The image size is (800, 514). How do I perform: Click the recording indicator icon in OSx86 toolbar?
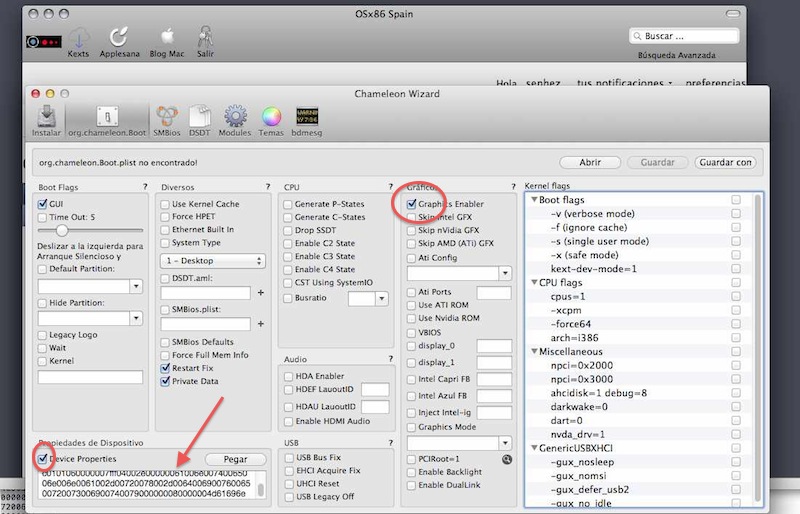click(44, 41)
